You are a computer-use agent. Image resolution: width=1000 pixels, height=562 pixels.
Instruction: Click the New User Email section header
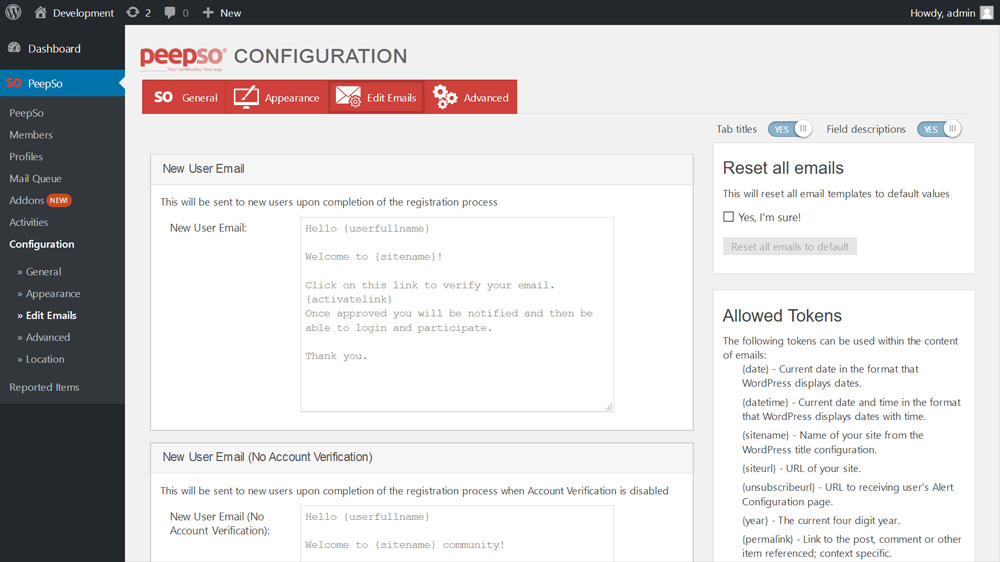[422, 169]
